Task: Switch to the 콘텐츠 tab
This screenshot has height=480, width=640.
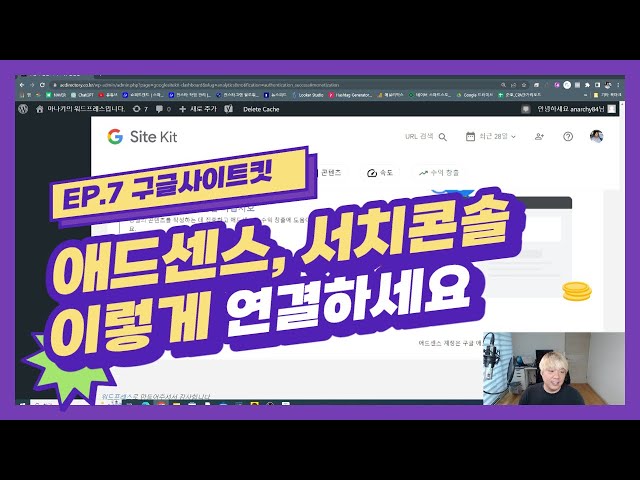Action: (x=330, y=173)
